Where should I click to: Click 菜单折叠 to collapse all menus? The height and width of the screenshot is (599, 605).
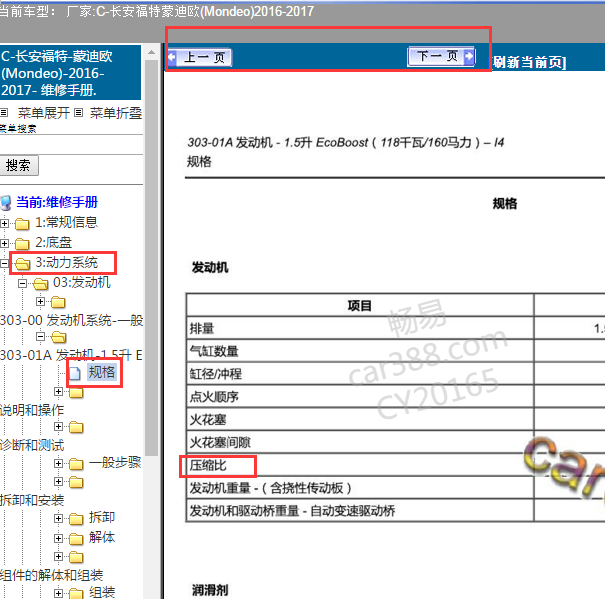(x=116, y=113)
